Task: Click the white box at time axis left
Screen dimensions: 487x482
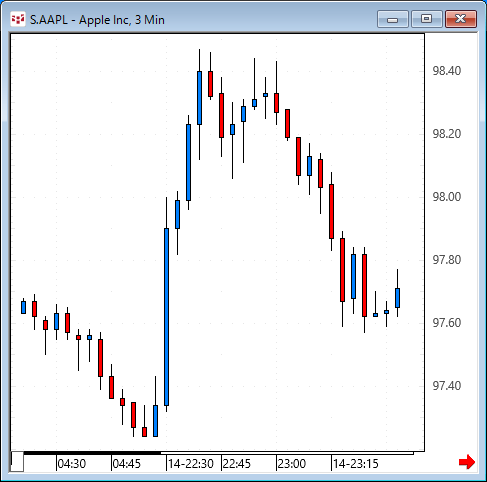Action: (17, 462)
